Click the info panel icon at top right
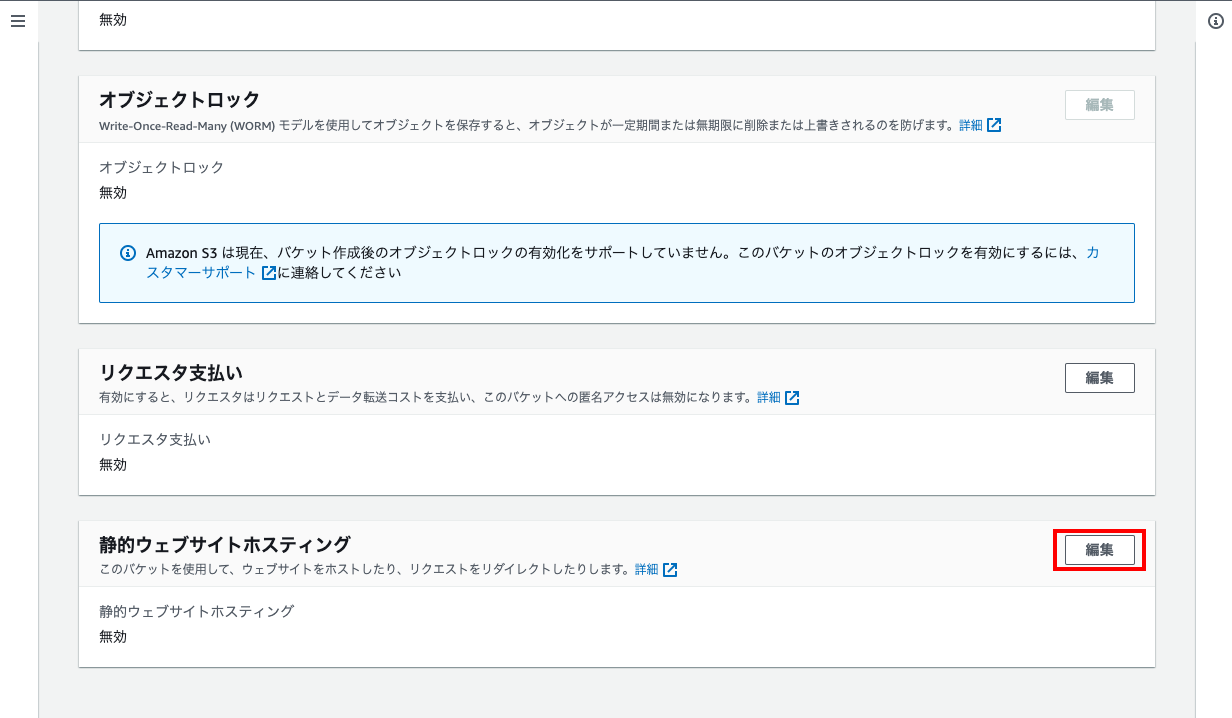 point(1215,21)
